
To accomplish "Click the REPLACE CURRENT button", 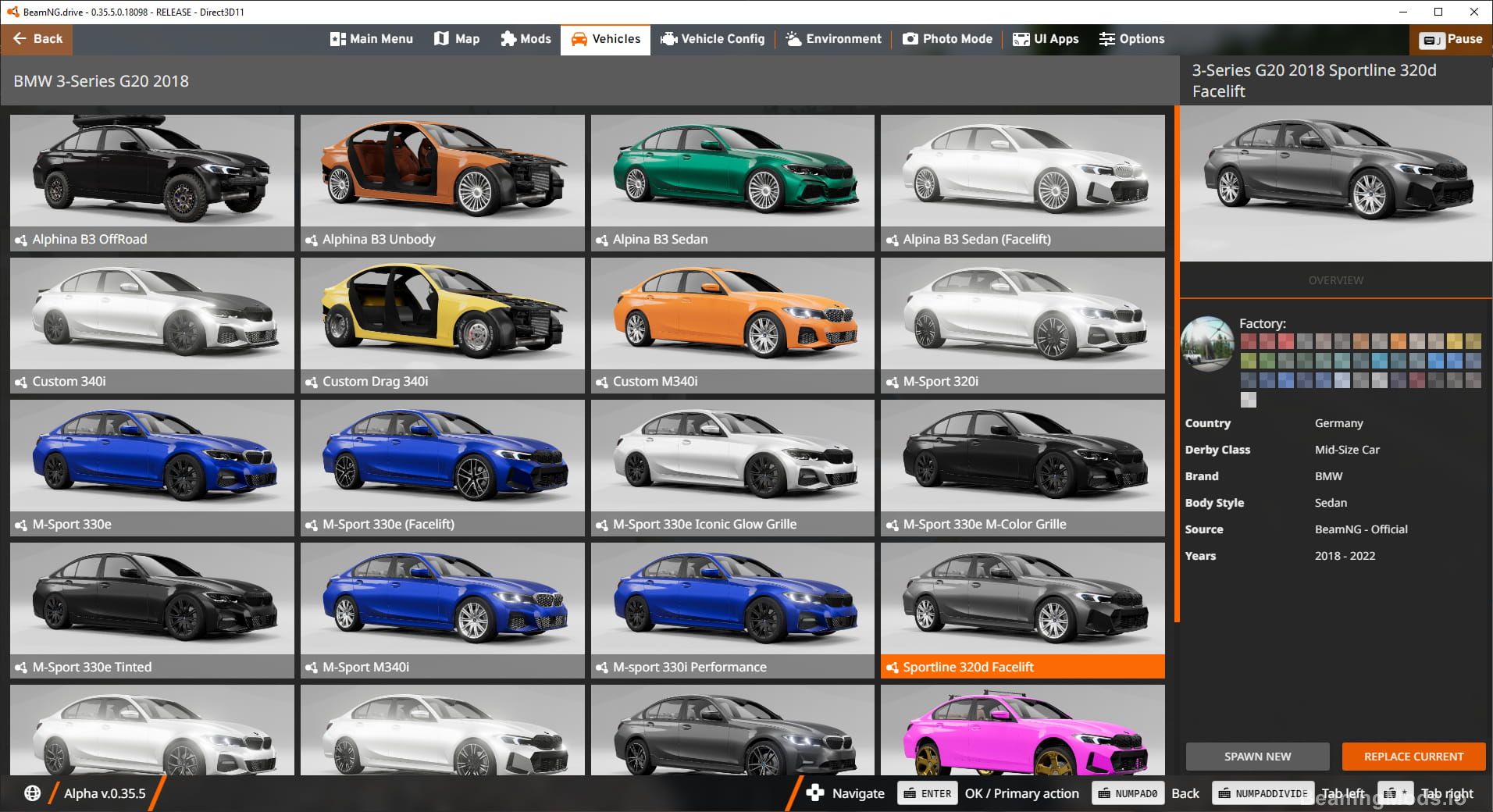I will [x=1413, y=757].
